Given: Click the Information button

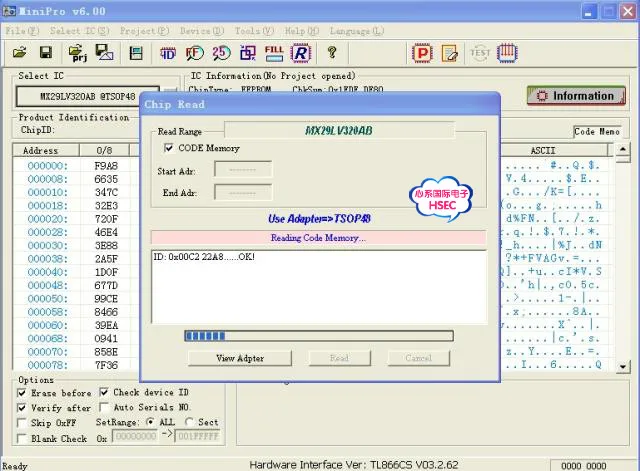Looking at the screenshot, I should point(576,96).
